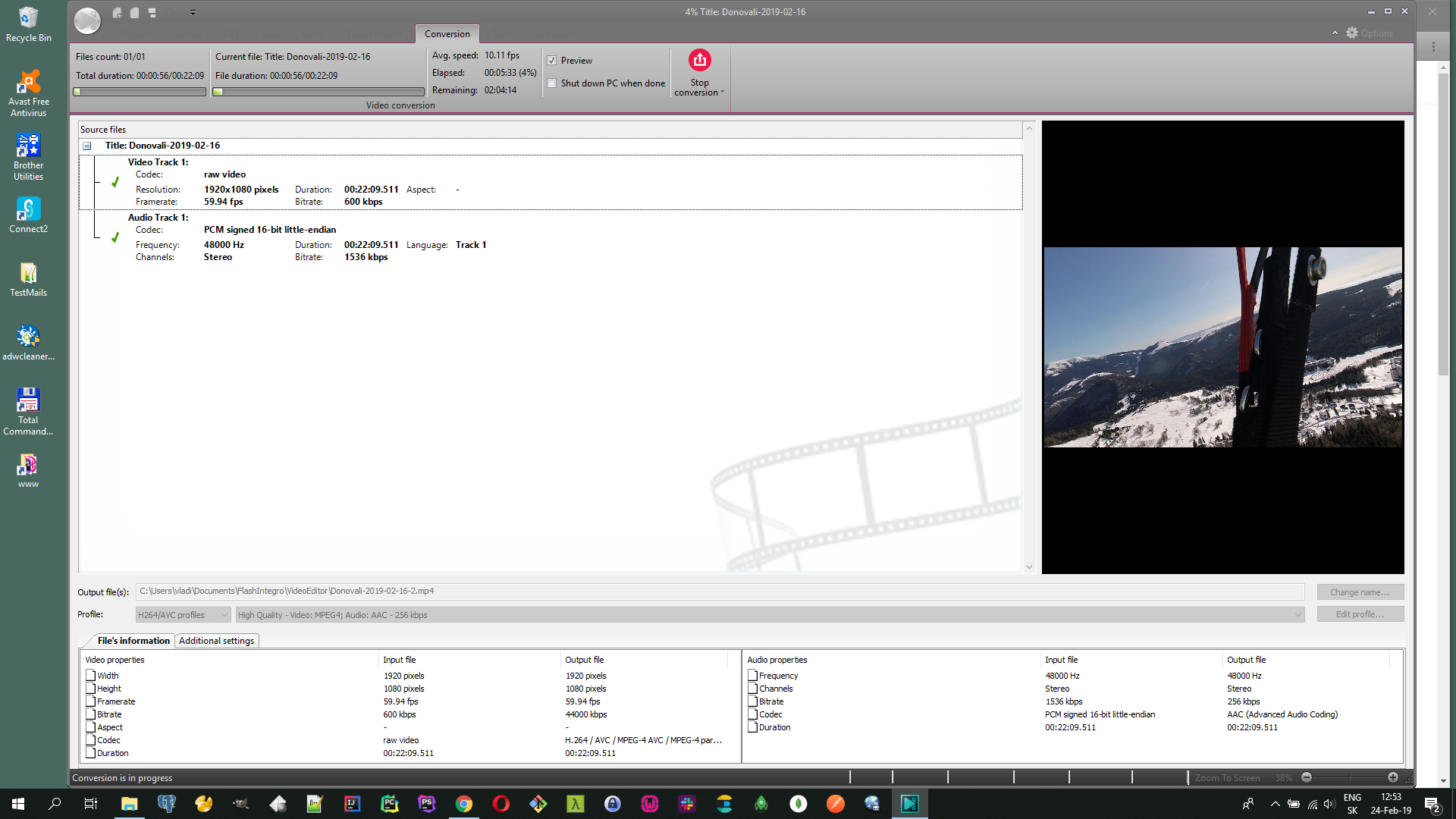1456x819 pixels.
Task: Click the zoom out minus icon
Action: (x=1307, y=777)
